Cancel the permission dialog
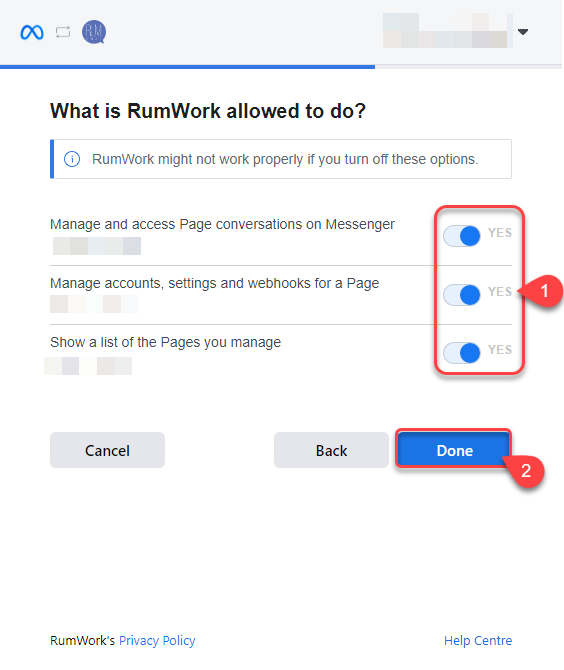This screenshot has height=670, width=564. [x=107, y=450]
